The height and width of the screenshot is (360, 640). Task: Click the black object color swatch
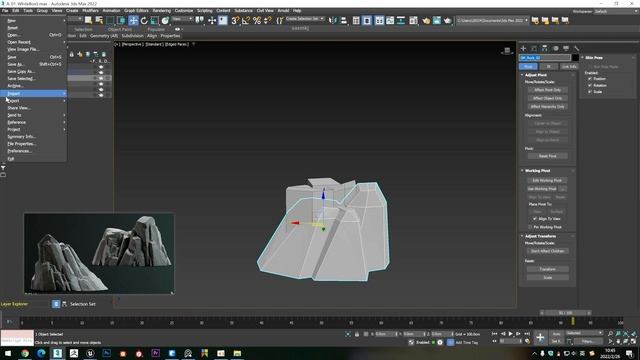[x=575, y=58]
